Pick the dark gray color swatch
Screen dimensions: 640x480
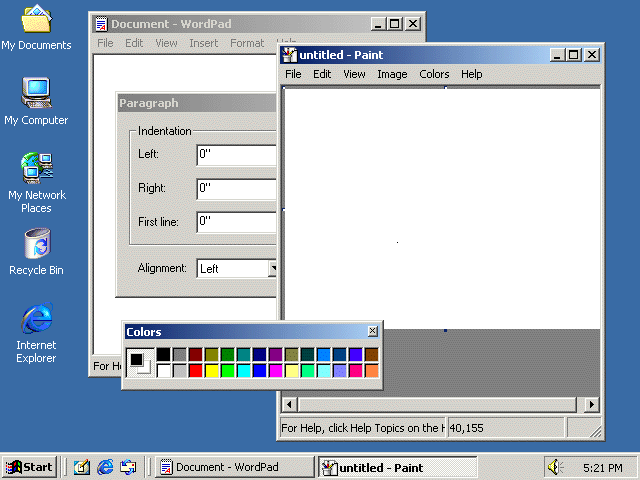point(179,354)
